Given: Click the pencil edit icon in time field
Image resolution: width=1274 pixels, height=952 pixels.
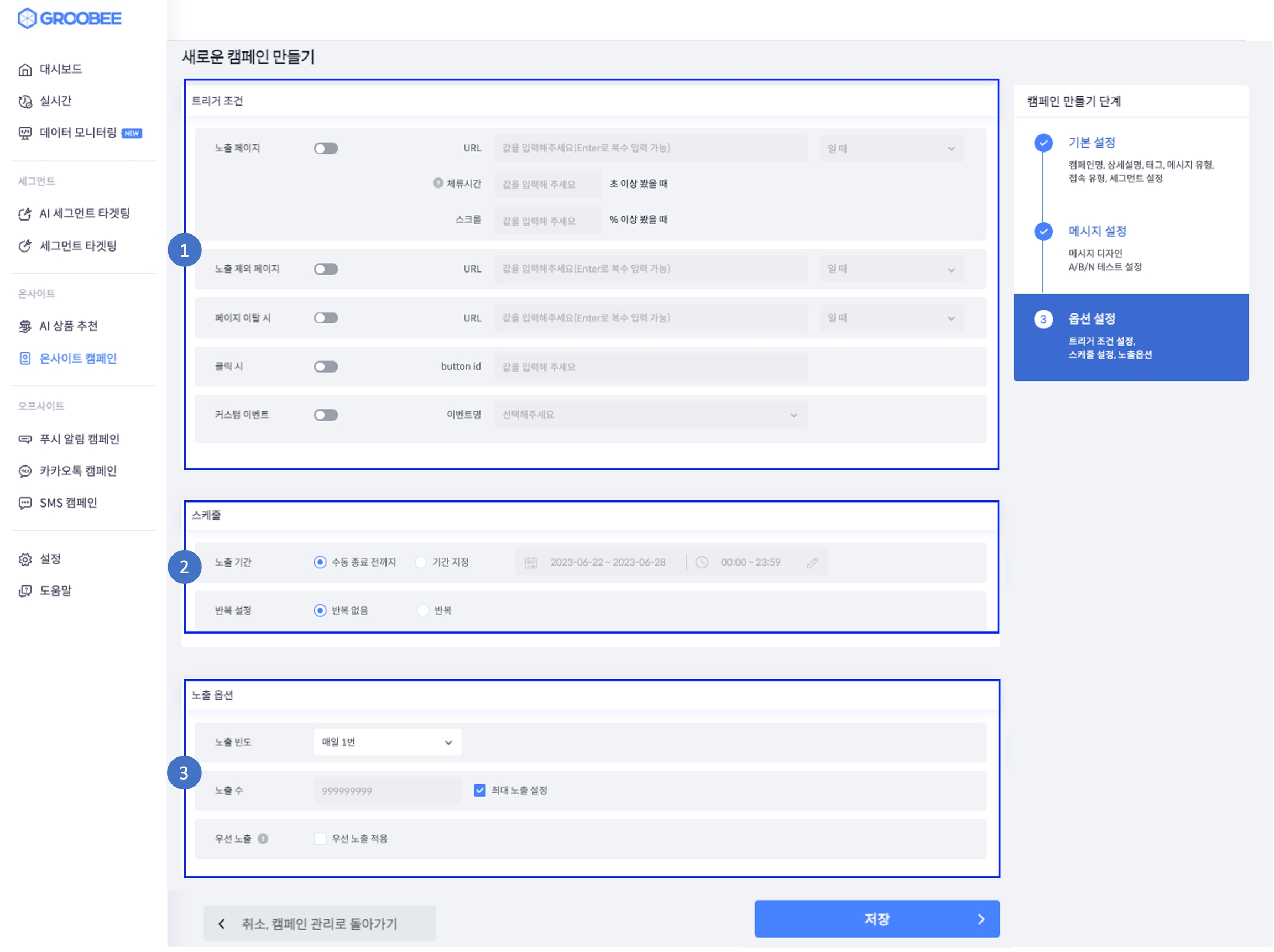Looking at the screenshot, I should pyautogui.click(x=812, y=563).
